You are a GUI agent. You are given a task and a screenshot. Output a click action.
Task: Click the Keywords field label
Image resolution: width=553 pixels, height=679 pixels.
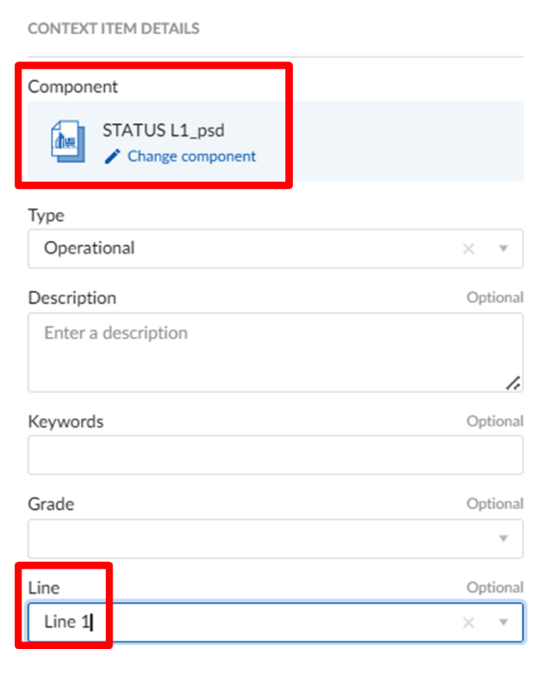click(66, 421)
